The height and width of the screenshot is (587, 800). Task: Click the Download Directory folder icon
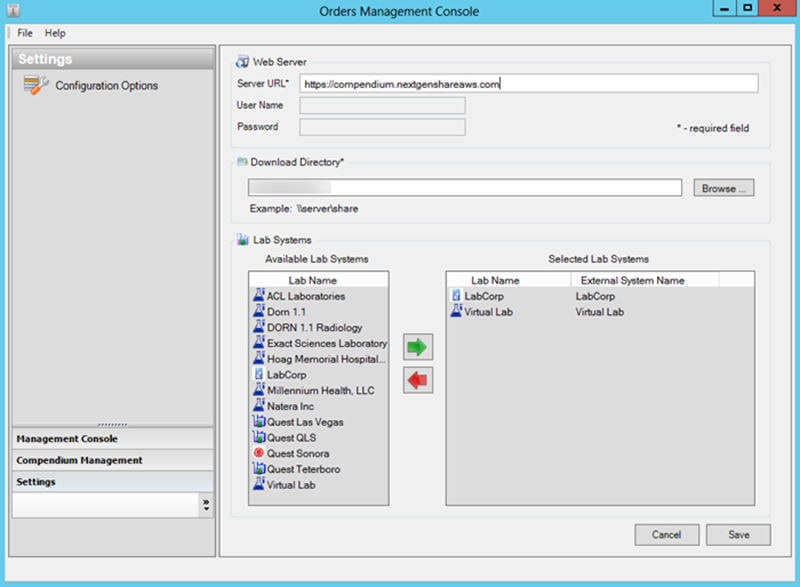(242, 162)
